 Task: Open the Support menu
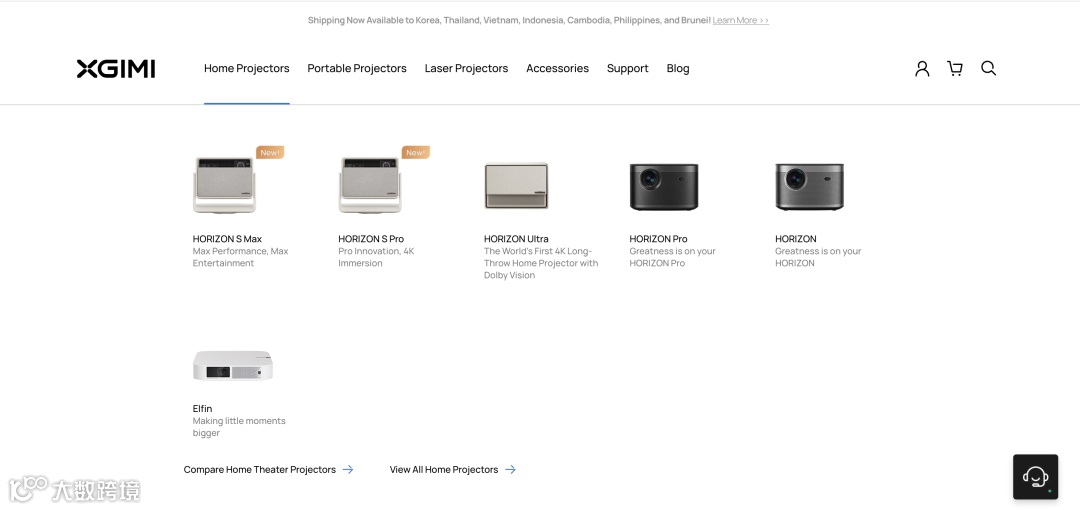627,68
